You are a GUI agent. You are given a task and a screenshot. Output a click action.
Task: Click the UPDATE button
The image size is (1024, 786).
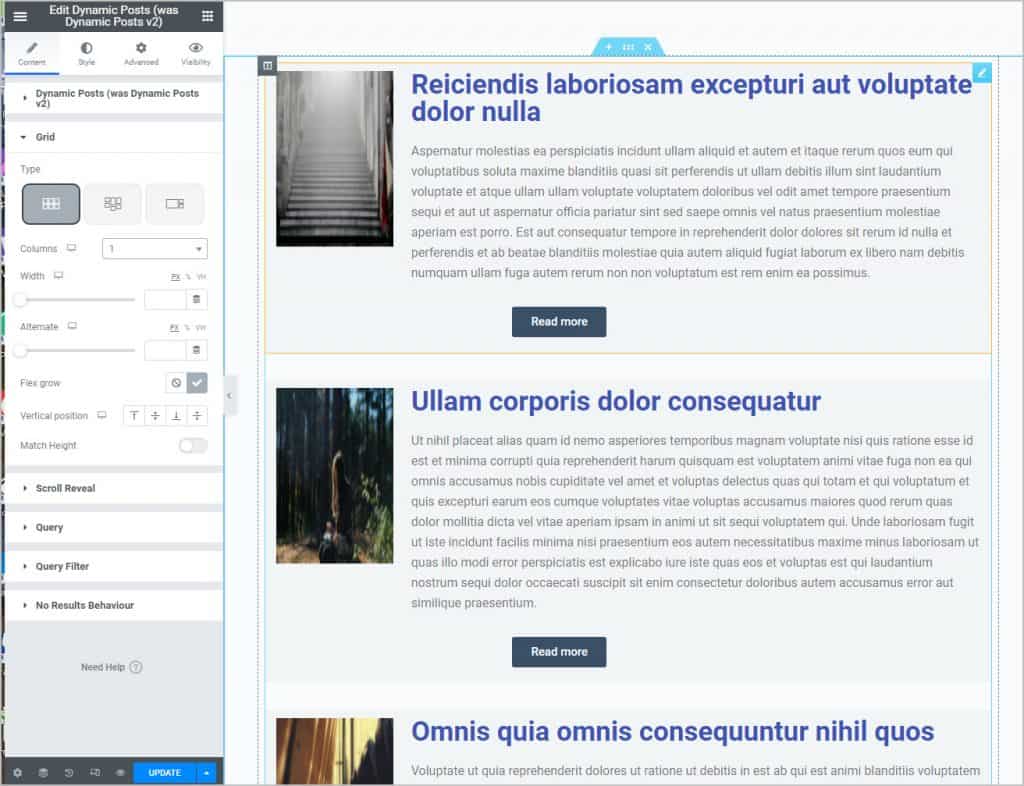tap(165, 773)
